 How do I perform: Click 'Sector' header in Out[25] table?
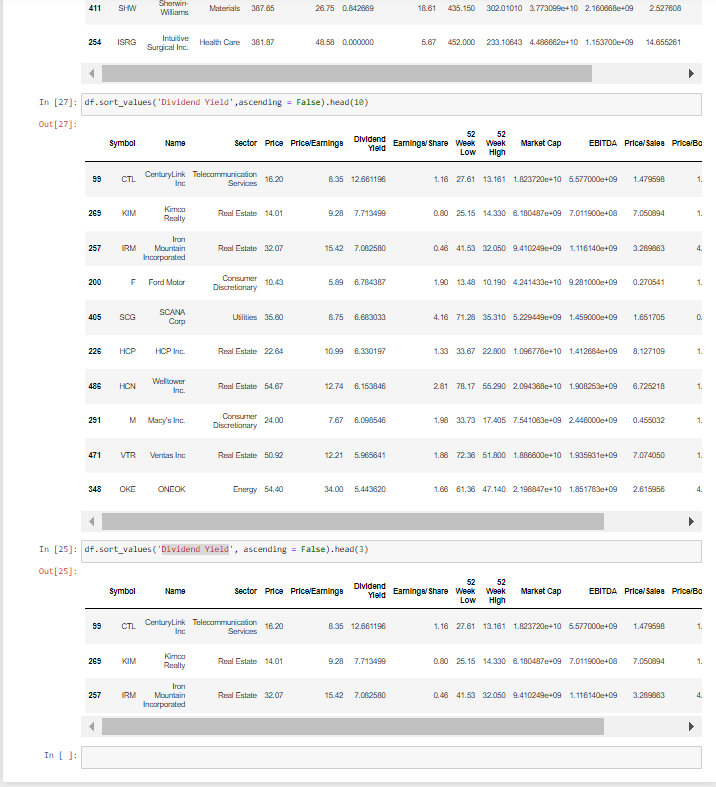tap(246, 591)
